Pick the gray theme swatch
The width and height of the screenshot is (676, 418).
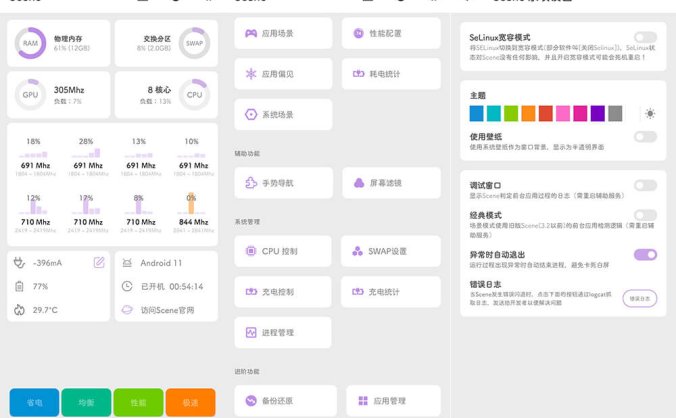(615, 113)
